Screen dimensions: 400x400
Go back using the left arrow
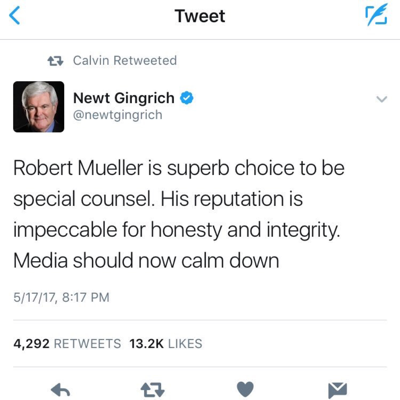point(15,16)
